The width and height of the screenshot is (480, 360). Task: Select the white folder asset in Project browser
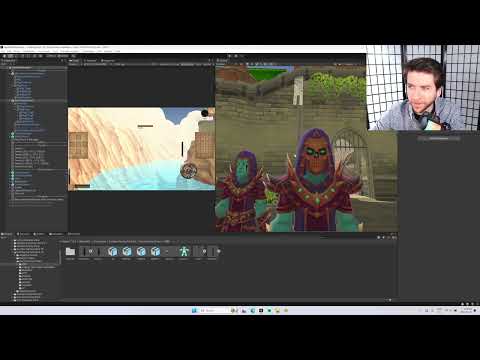tap(70, 251)
